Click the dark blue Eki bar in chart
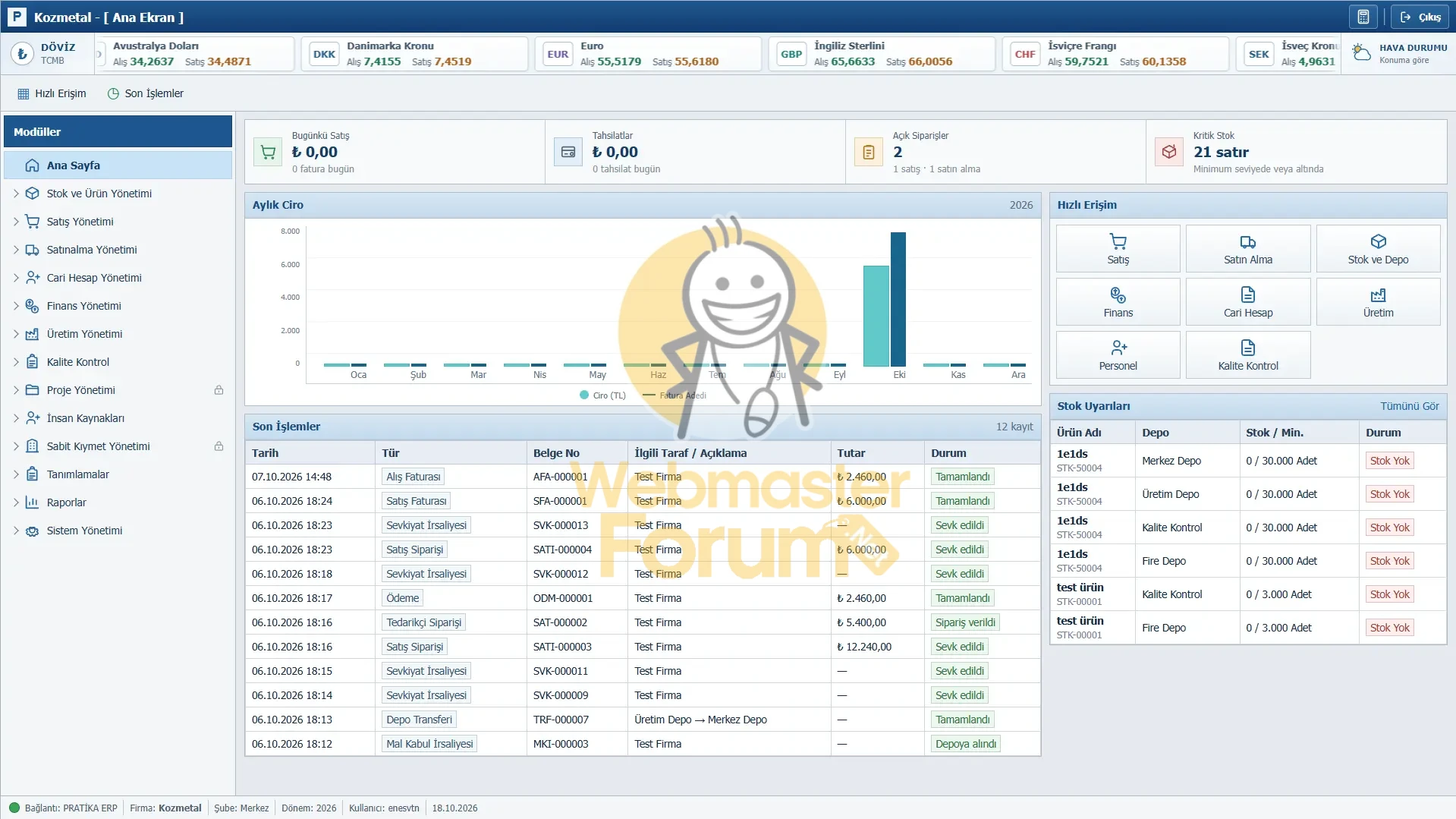Screen dimensions: 1456x819 [x=898, y=299]
